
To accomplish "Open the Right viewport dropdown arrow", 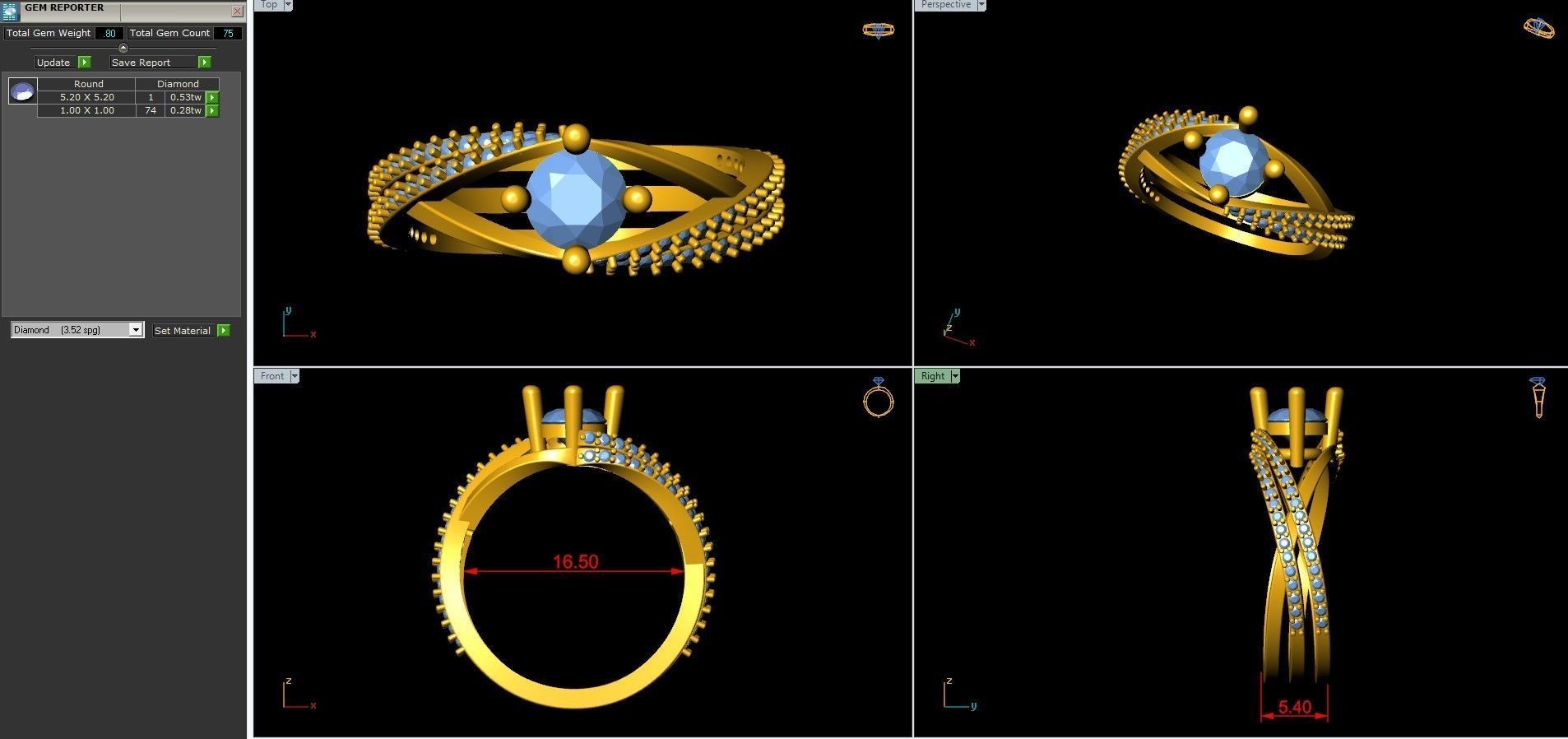I will tap(955, 376).
